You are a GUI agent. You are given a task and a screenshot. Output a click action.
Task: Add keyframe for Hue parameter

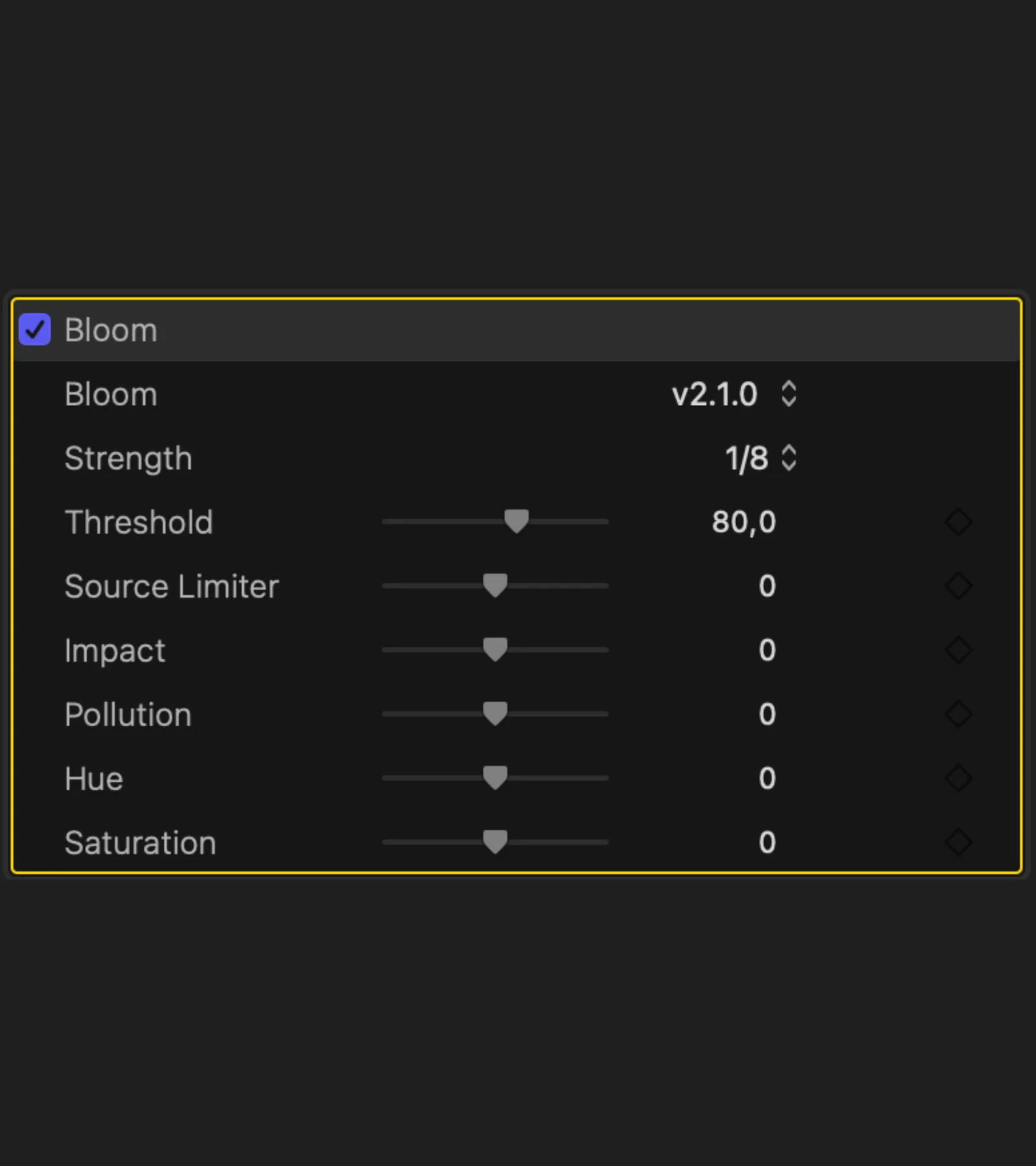coord(958,778)
